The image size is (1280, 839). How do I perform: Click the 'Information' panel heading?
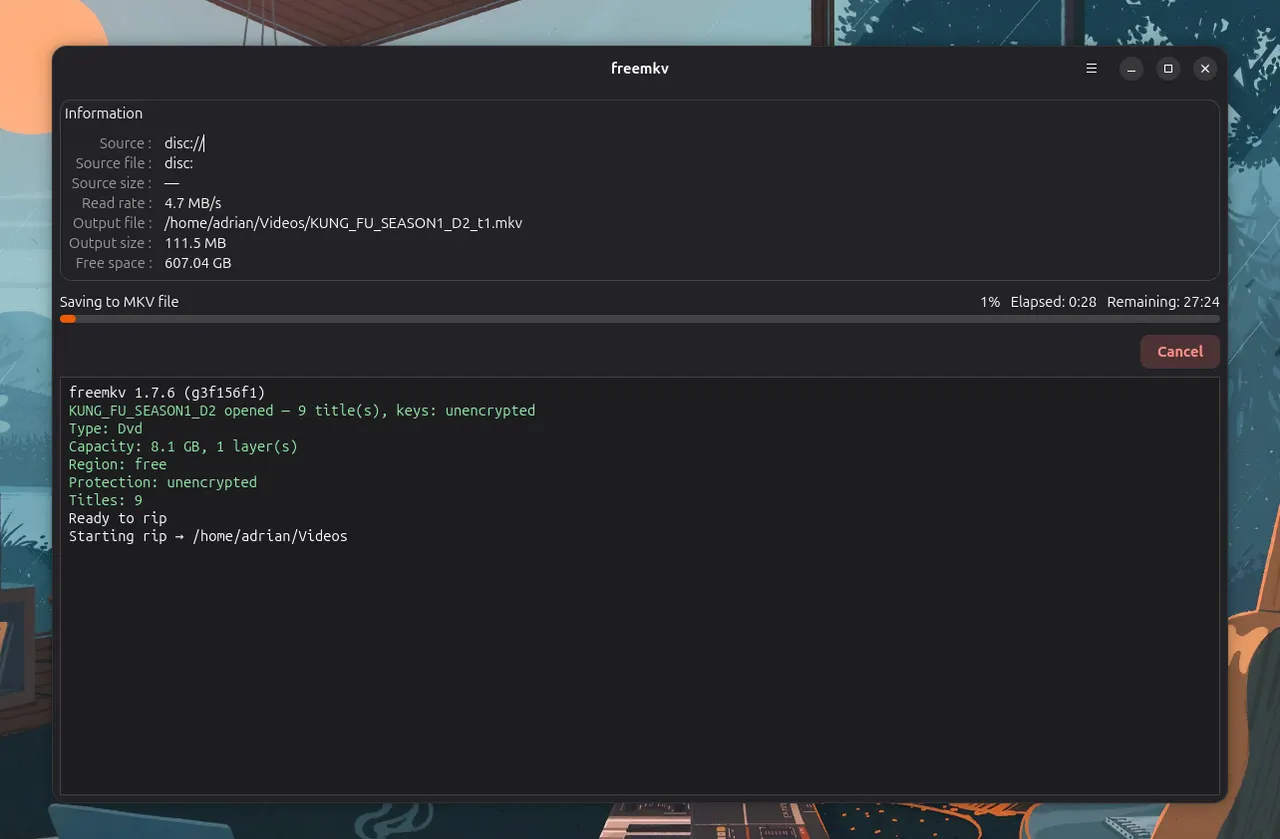(104, 113)
